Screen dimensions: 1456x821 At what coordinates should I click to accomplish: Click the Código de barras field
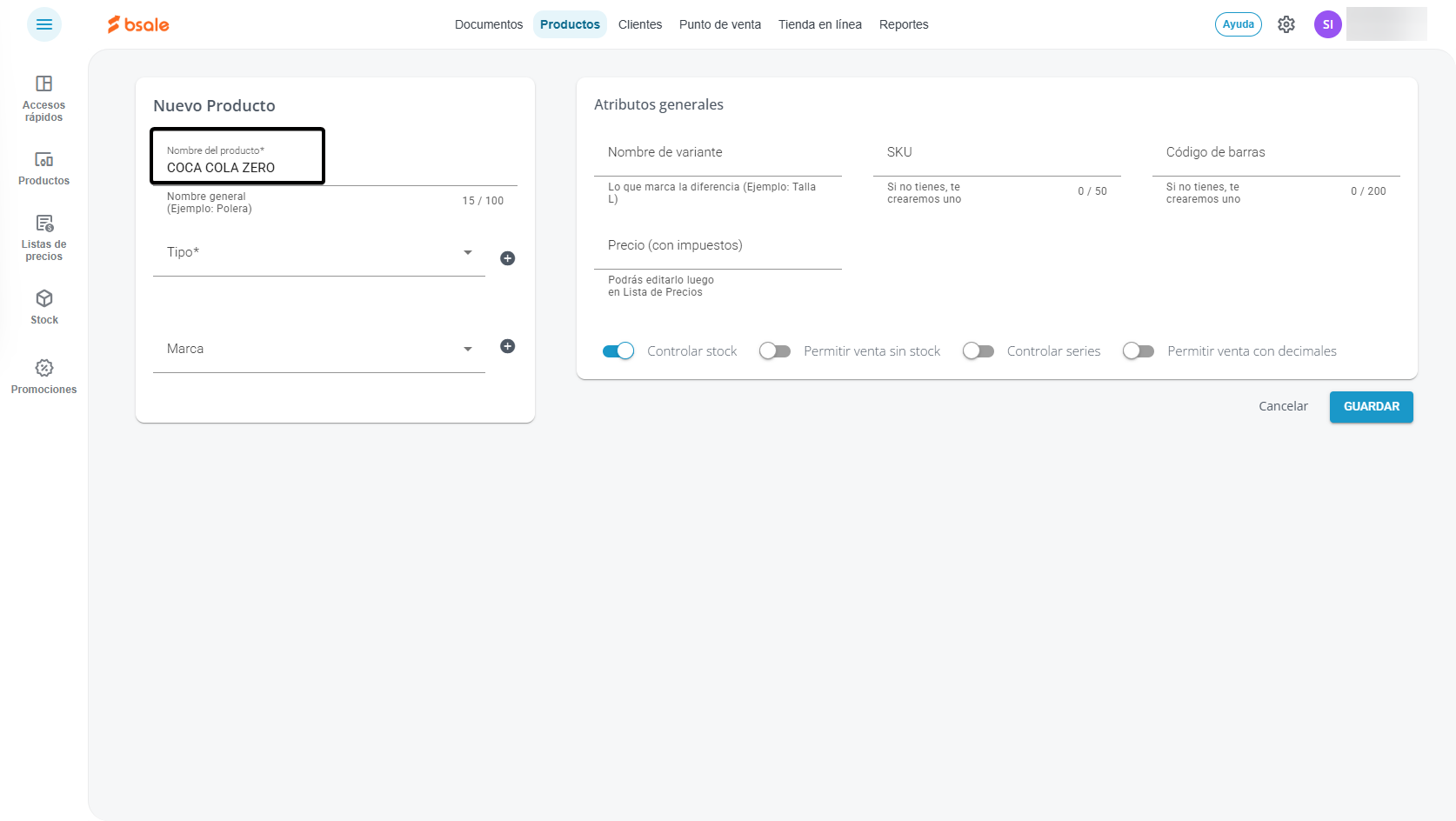coord(1276,153)
